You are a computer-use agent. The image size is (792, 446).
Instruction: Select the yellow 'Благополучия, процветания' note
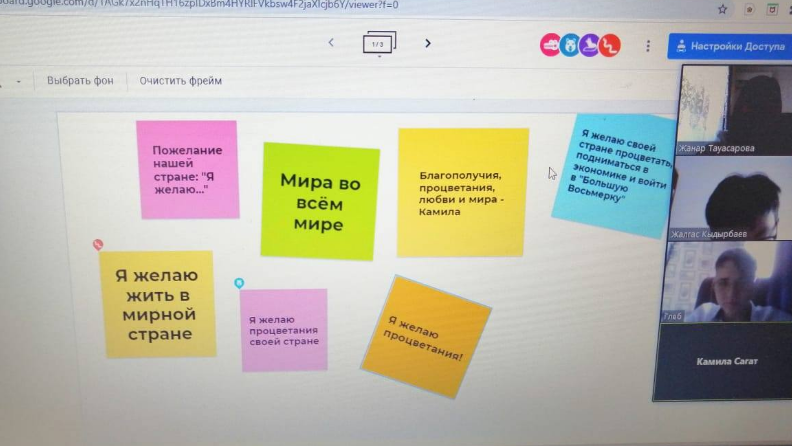coord(462,192)
